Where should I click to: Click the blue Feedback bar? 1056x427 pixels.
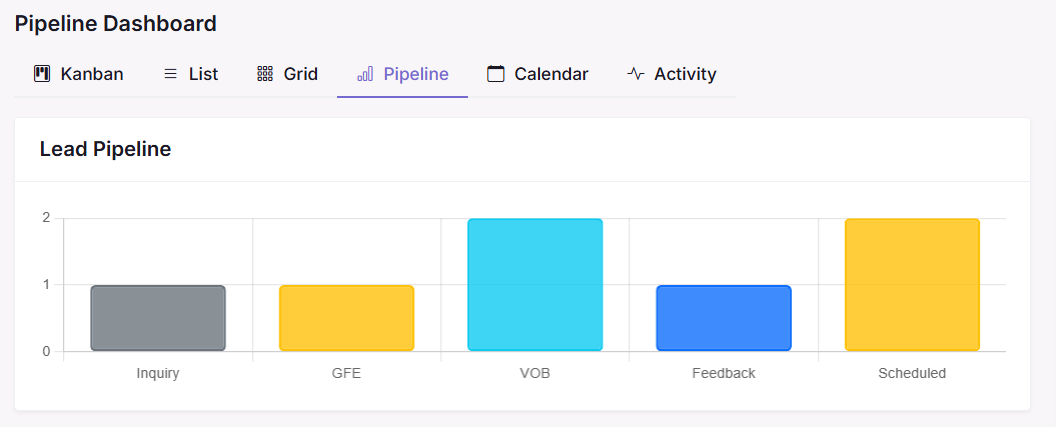[x=723, y=318]
